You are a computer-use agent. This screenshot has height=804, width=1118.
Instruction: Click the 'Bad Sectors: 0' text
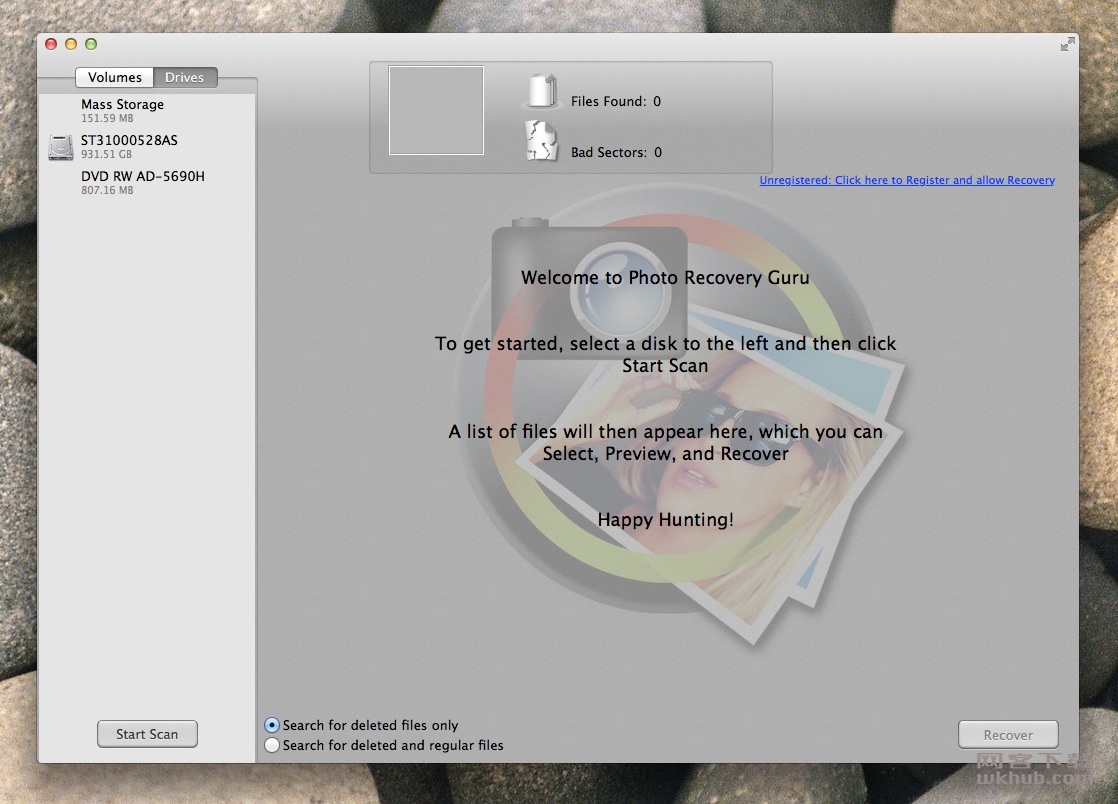(616, 153)
